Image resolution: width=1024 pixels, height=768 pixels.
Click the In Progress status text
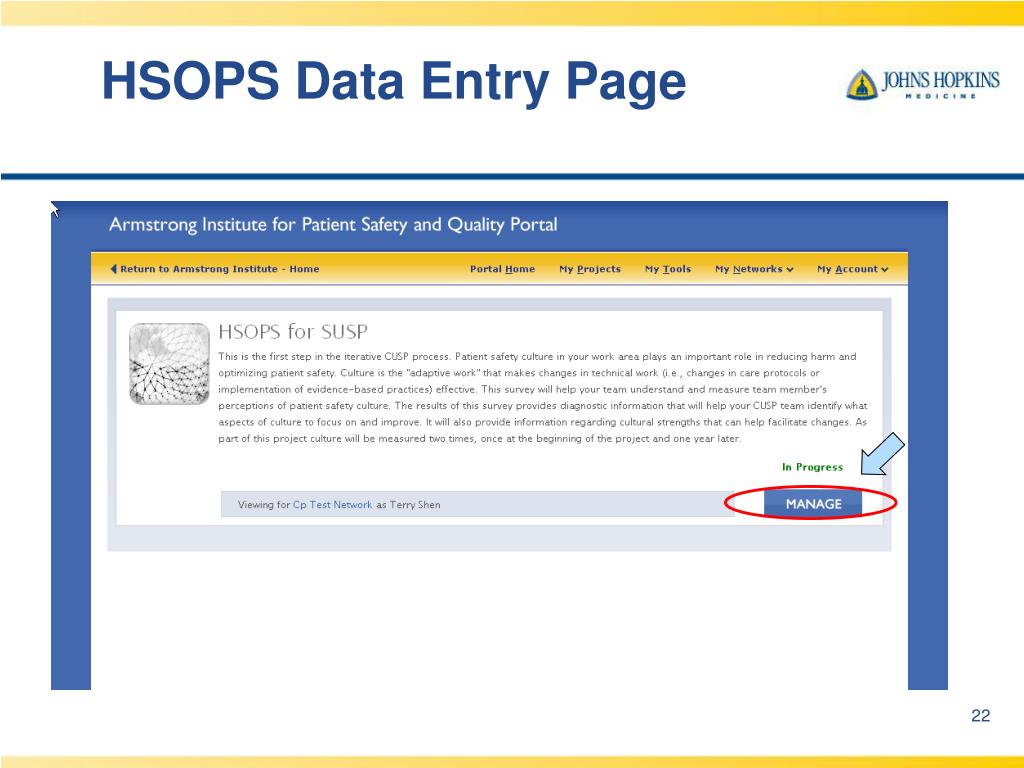[812, 467]
